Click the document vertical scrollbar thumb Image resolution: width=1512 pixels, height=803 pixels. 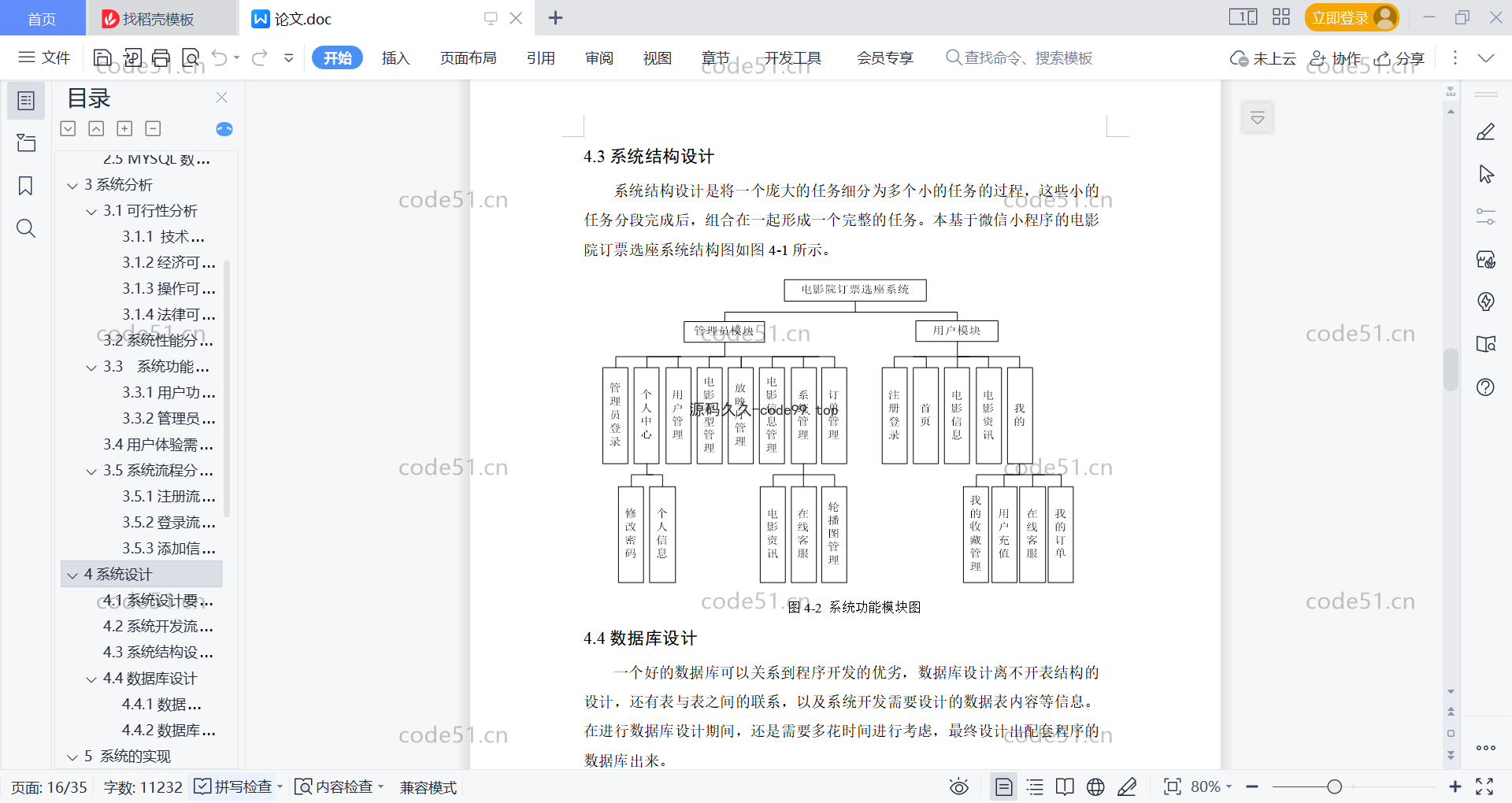point(1451,370)
